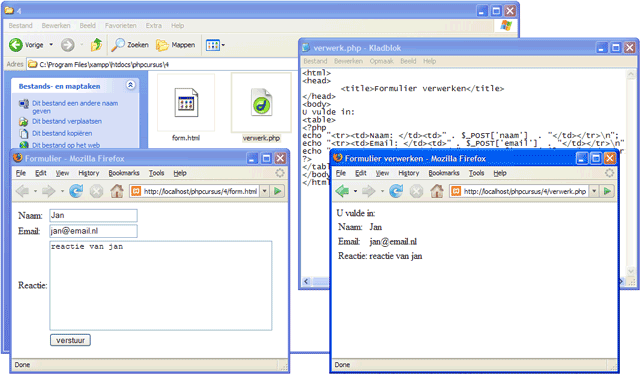Screen dimensions: 640x374
Task: Click the Explorer address bar path
Action: 163,65
